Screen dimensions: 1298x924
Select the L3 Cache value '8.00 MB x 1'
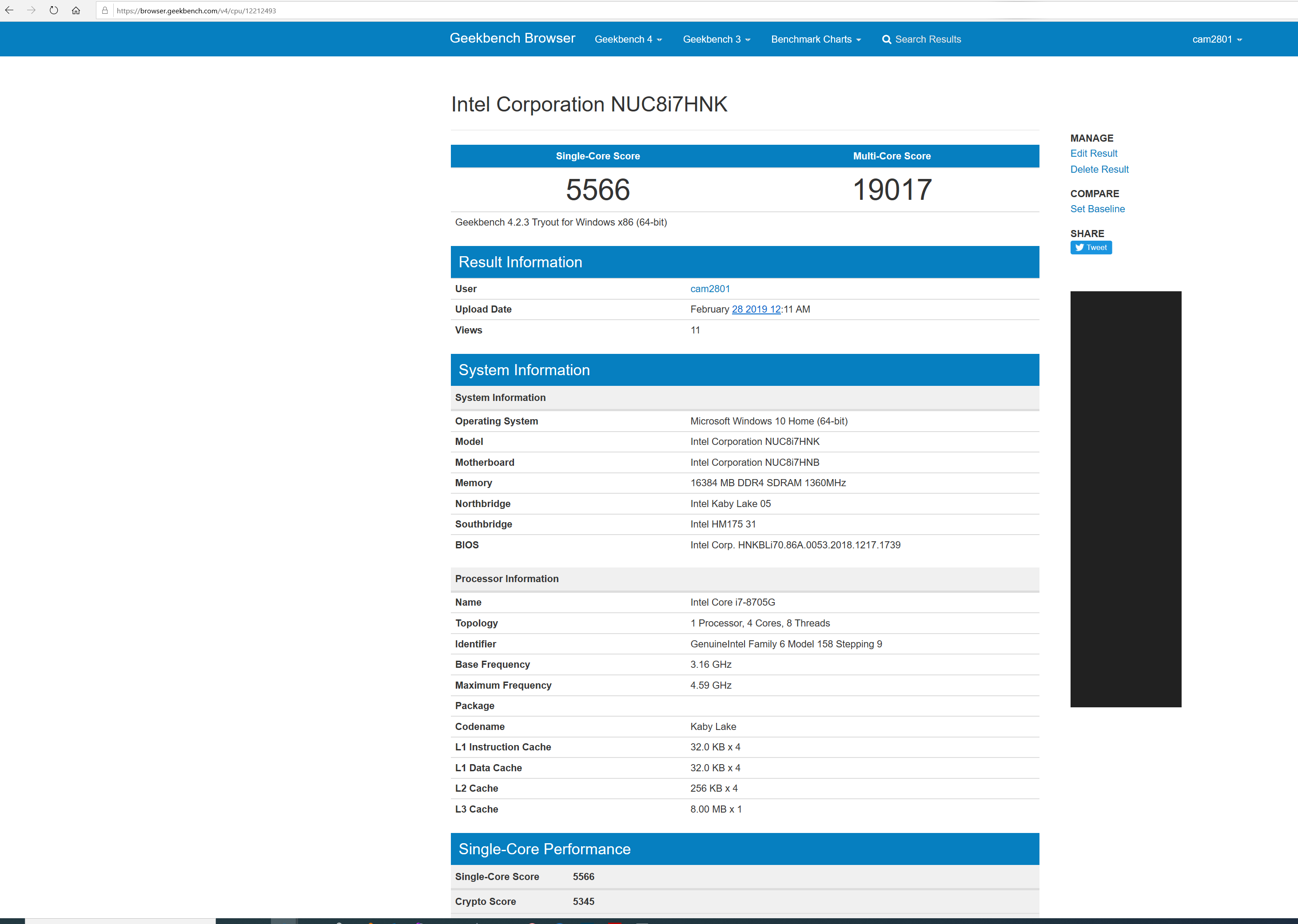tap(716, 809)
